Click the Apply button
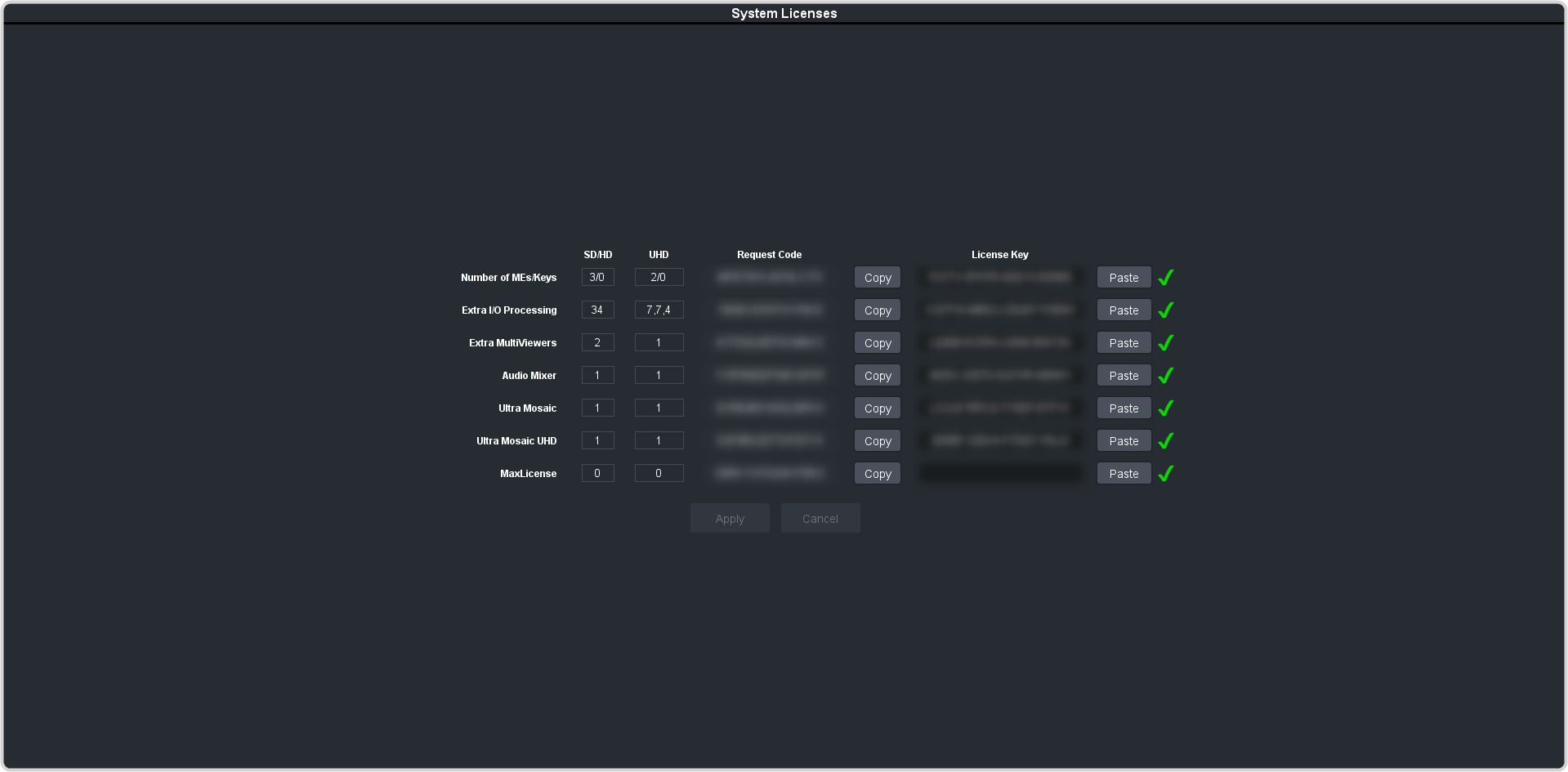Screen dimensions: 1568x772 (x=730, y=519)
